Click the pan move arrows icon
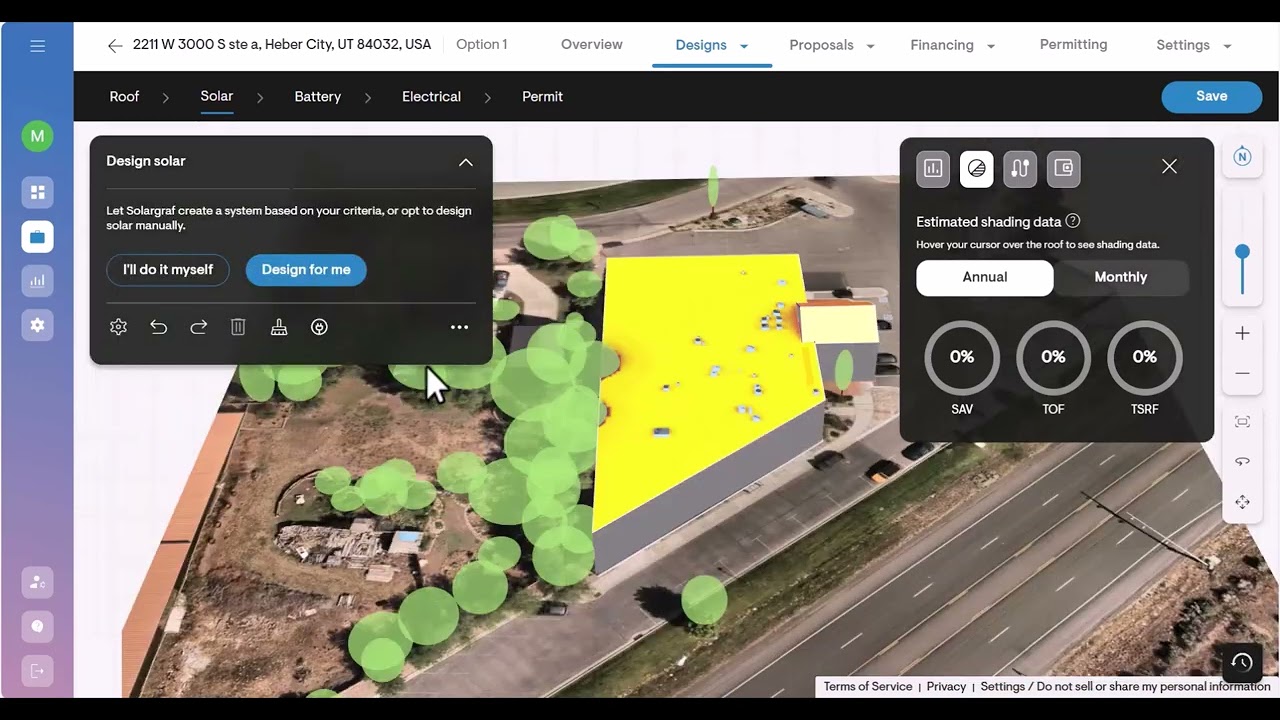The width and height of the screenshot is (1280, 720). click(x=1242, y=502)
